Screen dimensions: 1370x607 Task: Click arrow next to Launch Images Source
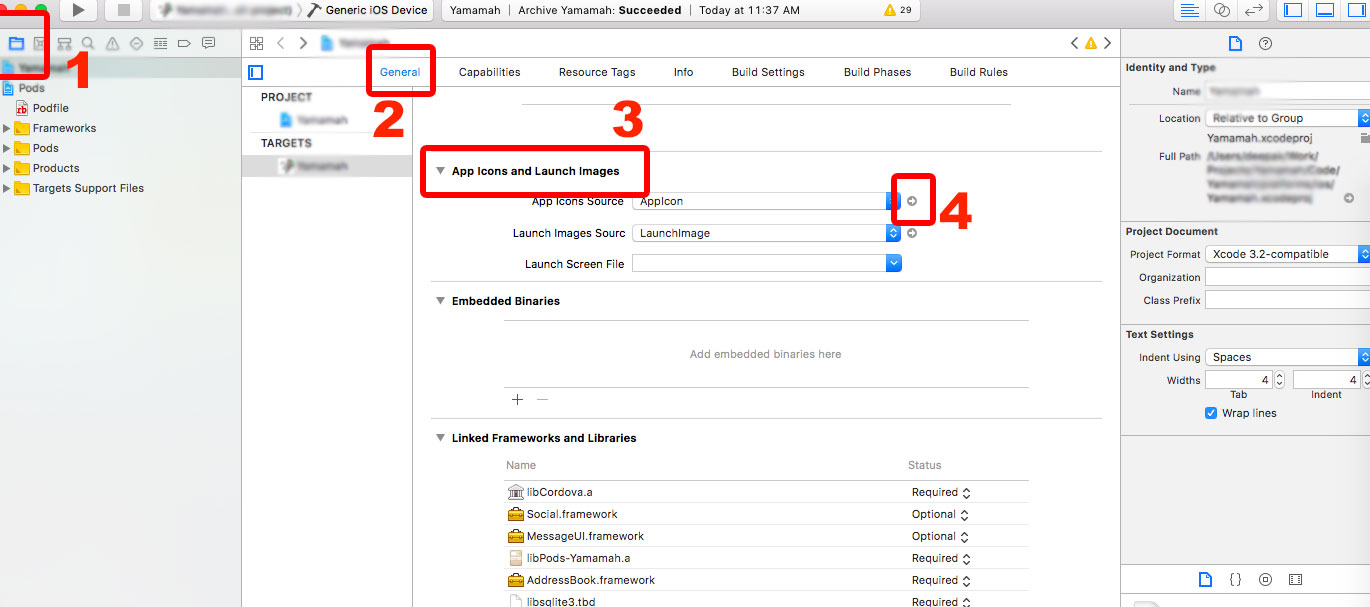click(911, 233)
